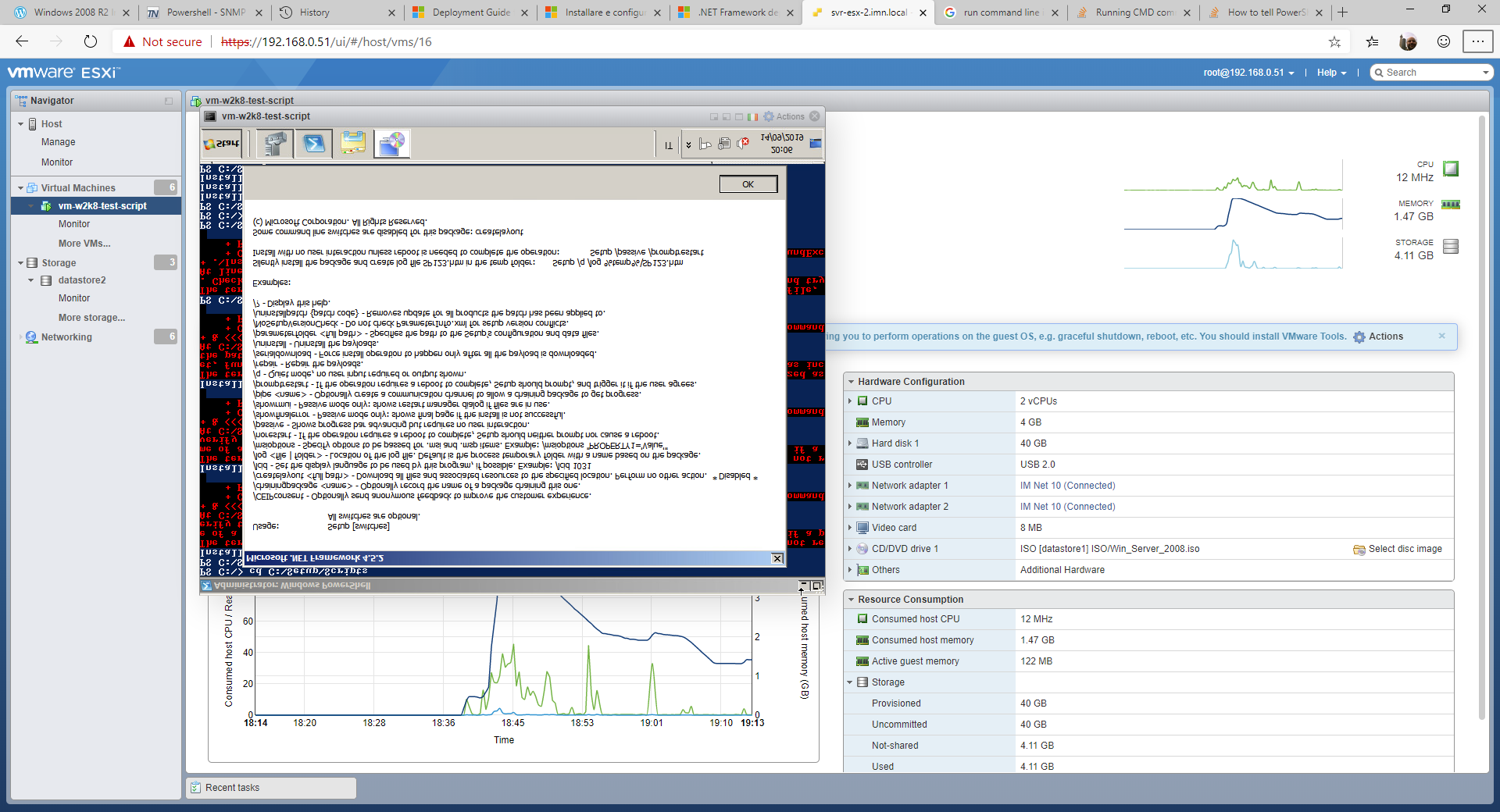Click the smiley feedback icon in the browser toolbar
Image resolution: width=1500 pixels, height=812 pixels.
tap(1442, 41)
